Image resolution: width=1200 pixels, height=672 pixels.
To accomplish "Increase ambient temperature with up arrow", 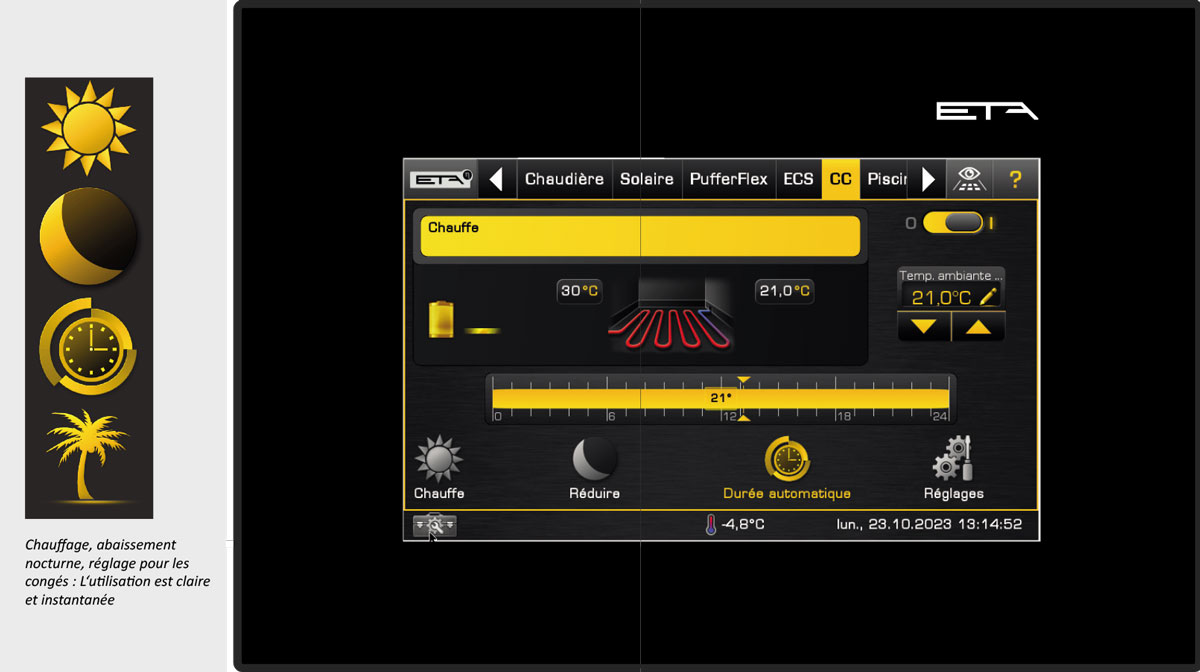I will coord(978,327).
